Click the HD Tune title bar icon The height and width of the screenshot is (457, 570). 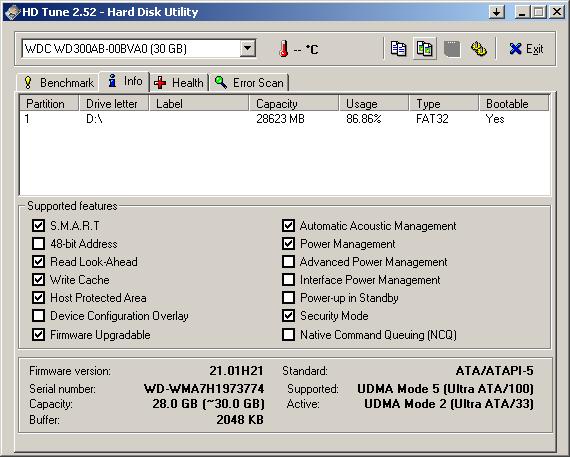(12, 12)
